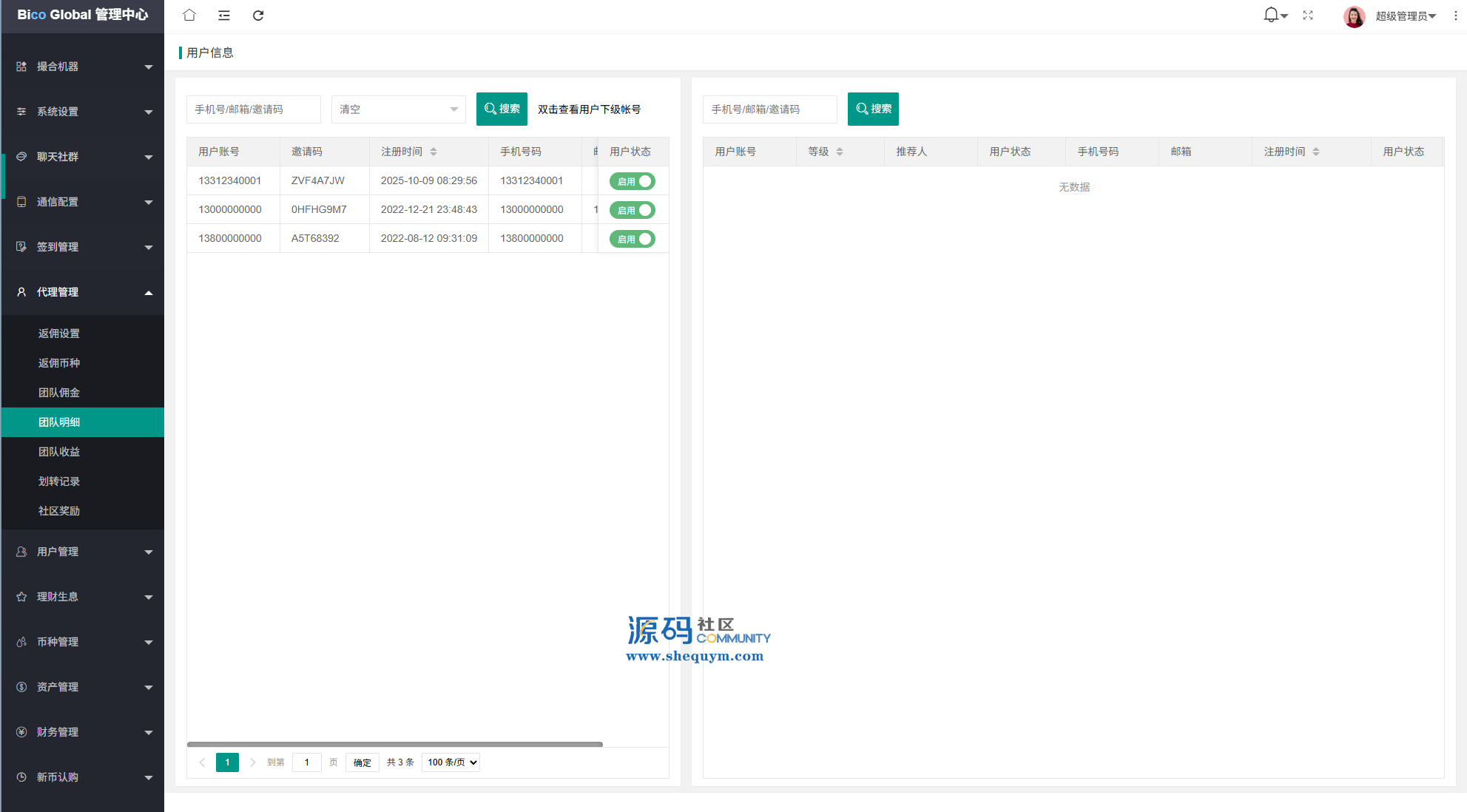1467x812 pixels.
Task: Toggle 启用 switch for user 13000000000
Action: coord(633,210)
